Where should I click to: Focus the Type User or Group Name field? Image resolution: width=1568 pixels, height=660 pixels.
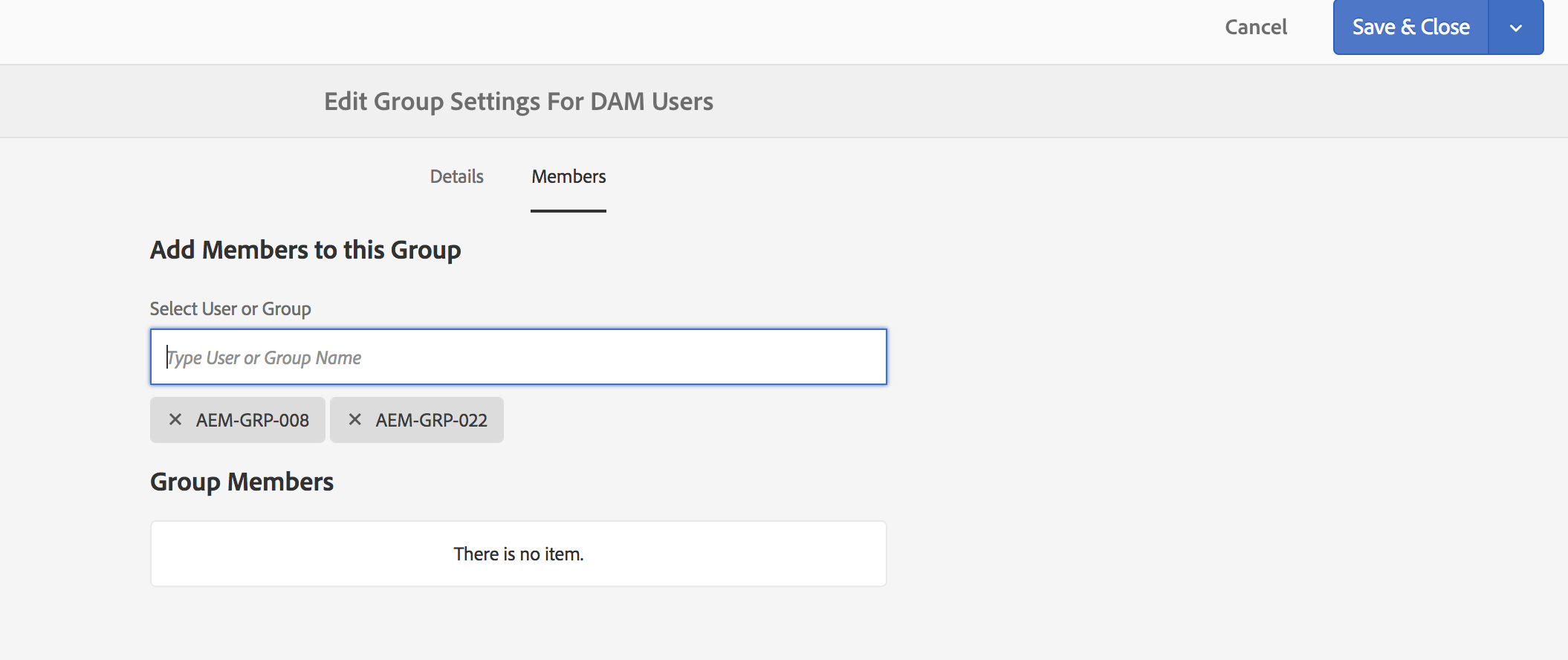click(x=518, y=357)
